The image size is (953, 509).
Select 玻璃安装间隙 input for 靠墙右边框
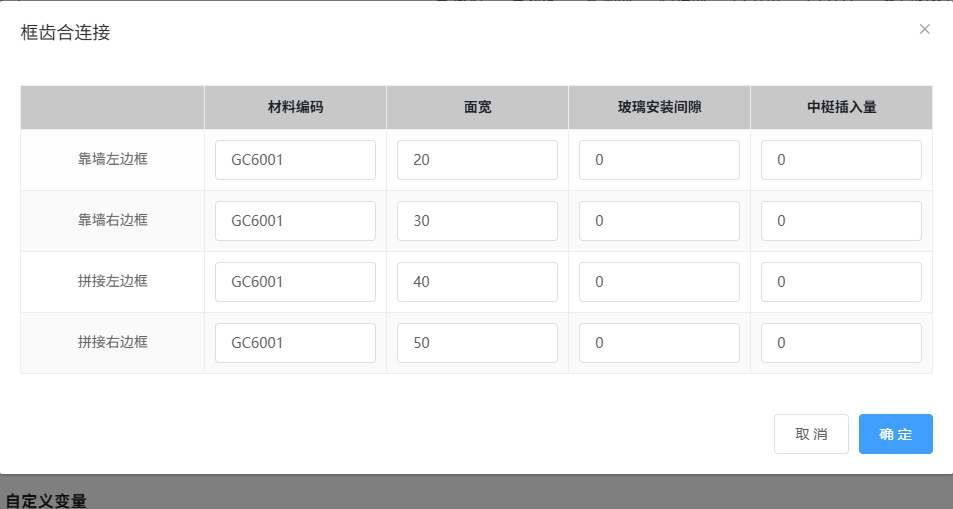click(659, 221)
